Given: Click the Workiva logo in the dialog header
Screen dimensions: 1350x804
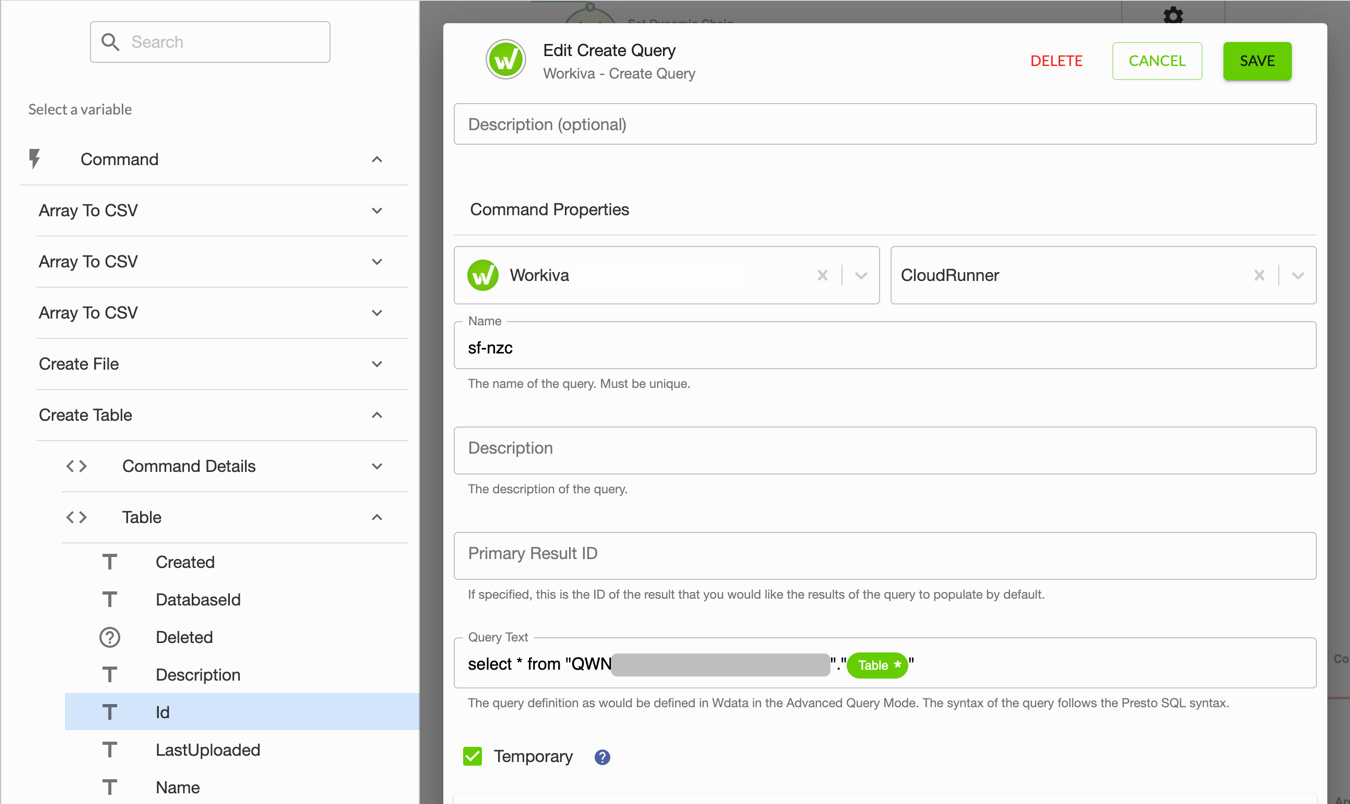Looking at the screenshot, I should coord(506,60).
